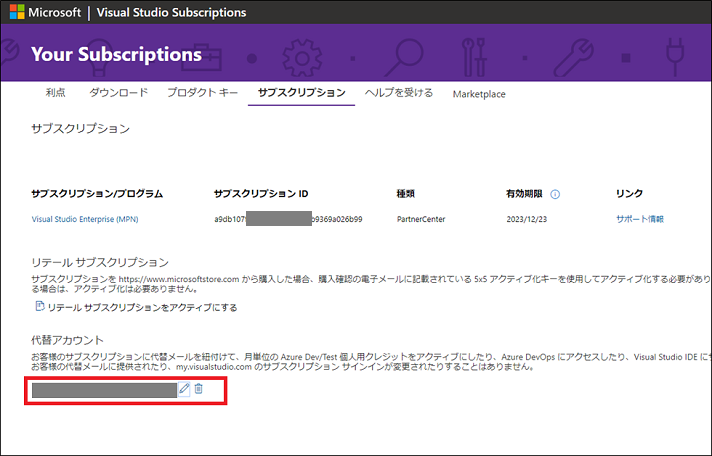This screenshot has height=456, width=712.
Task: Click the サポート情報 link
Action: (640, 219)
